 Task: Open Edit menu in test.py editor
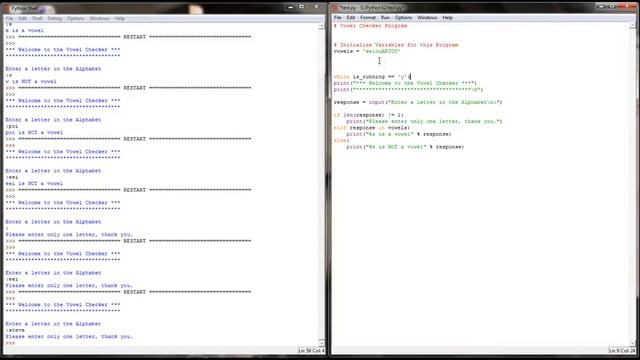coord(351,18)
